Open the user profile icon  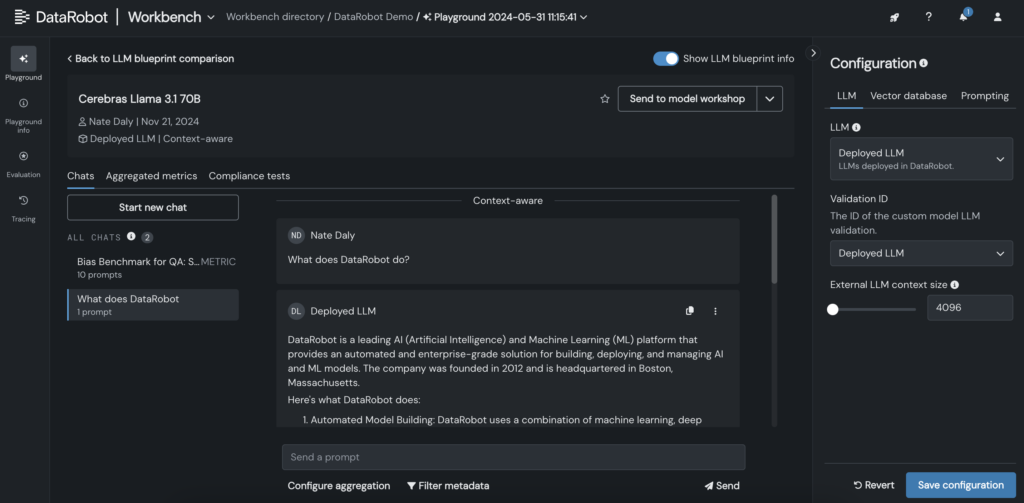coord(997,17)
